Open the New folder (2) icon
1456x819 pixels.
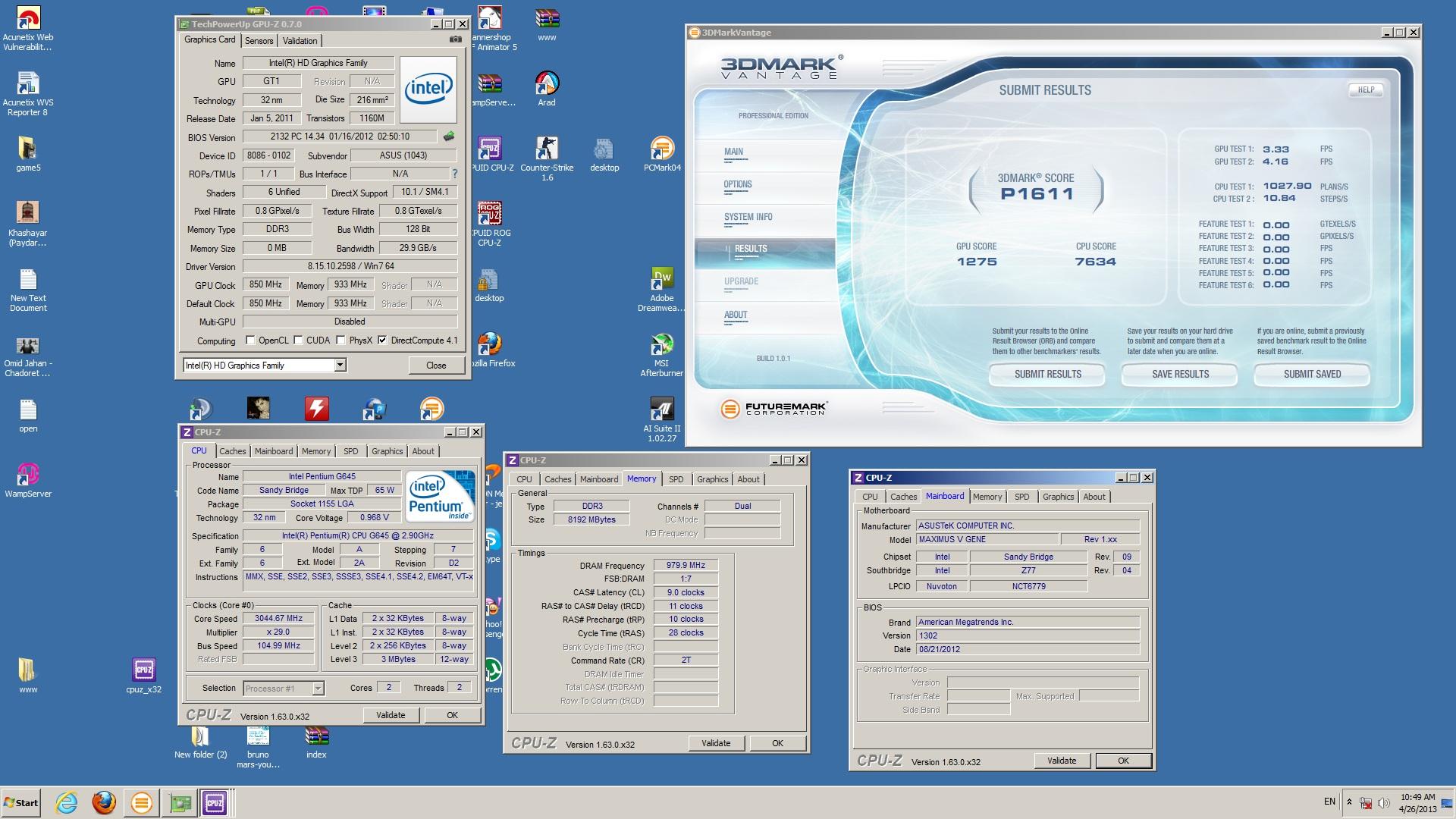(x=200, y=742)
